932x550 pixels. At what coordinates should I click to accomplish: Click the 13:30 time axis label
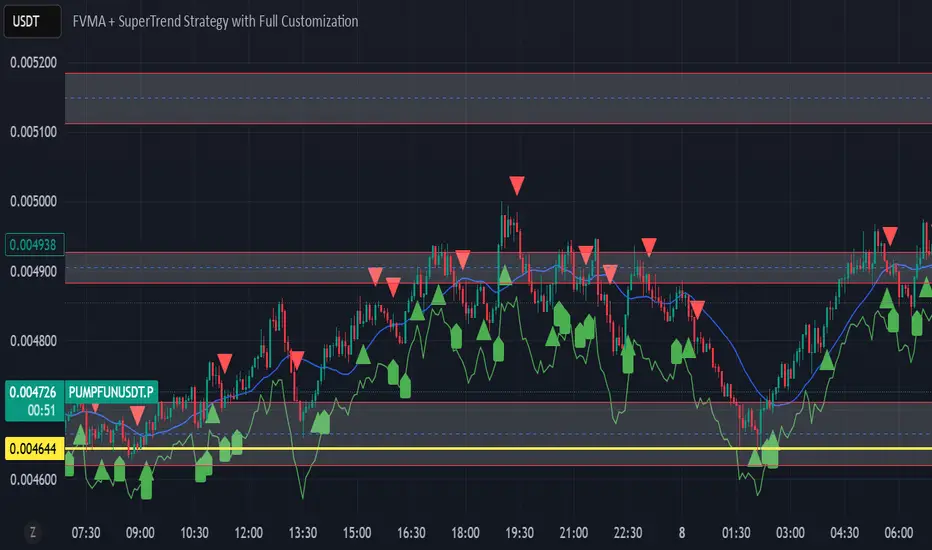(x=303, y=533)
